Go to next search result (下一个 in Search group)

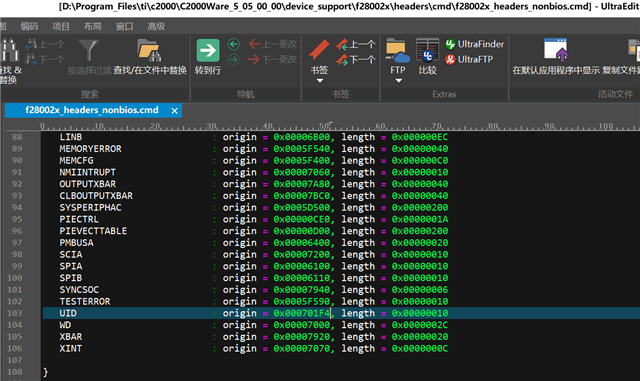[45, 60]
